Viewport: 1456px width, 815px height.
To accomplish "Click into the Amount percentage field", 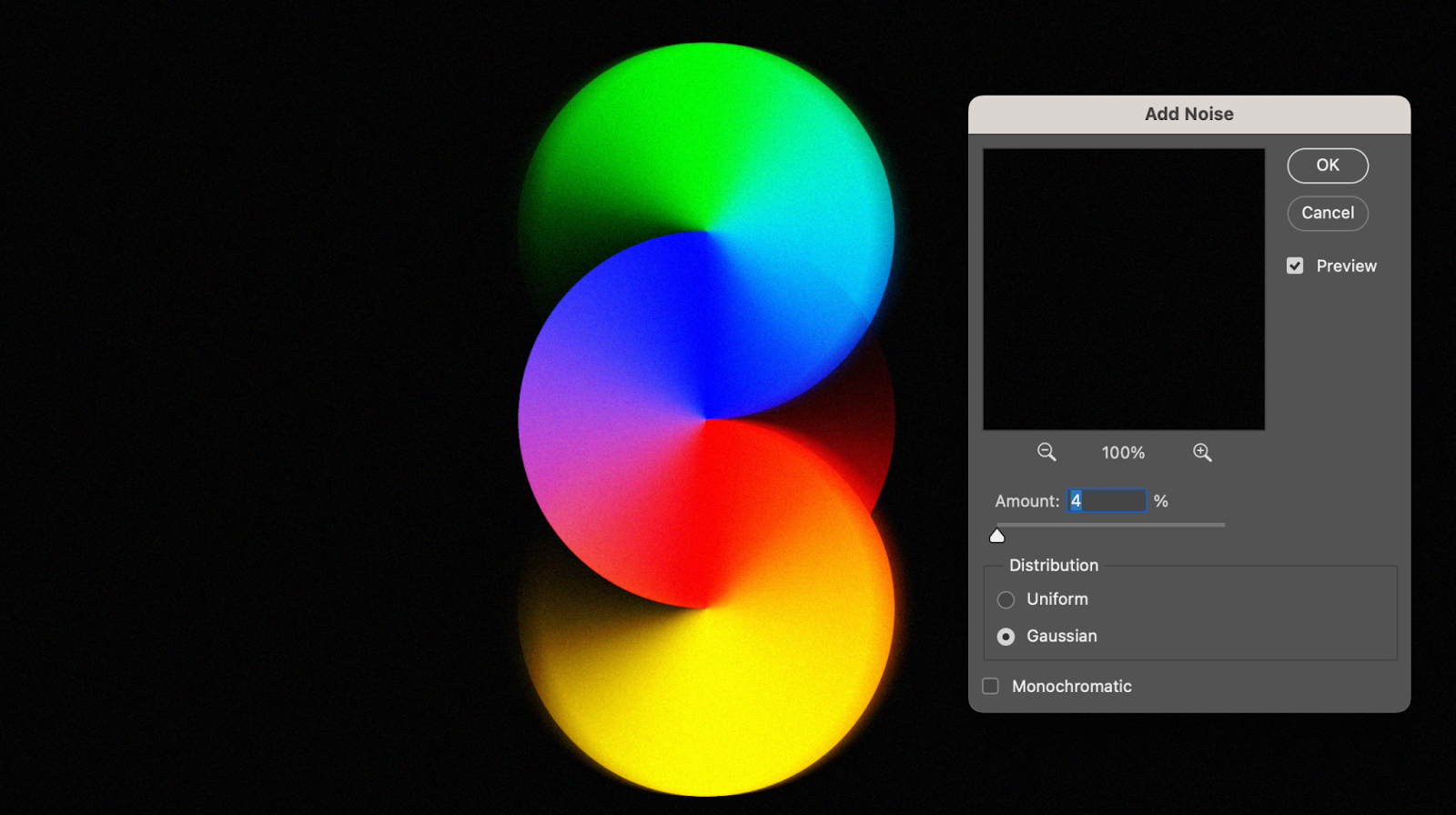I will 1107,500.
